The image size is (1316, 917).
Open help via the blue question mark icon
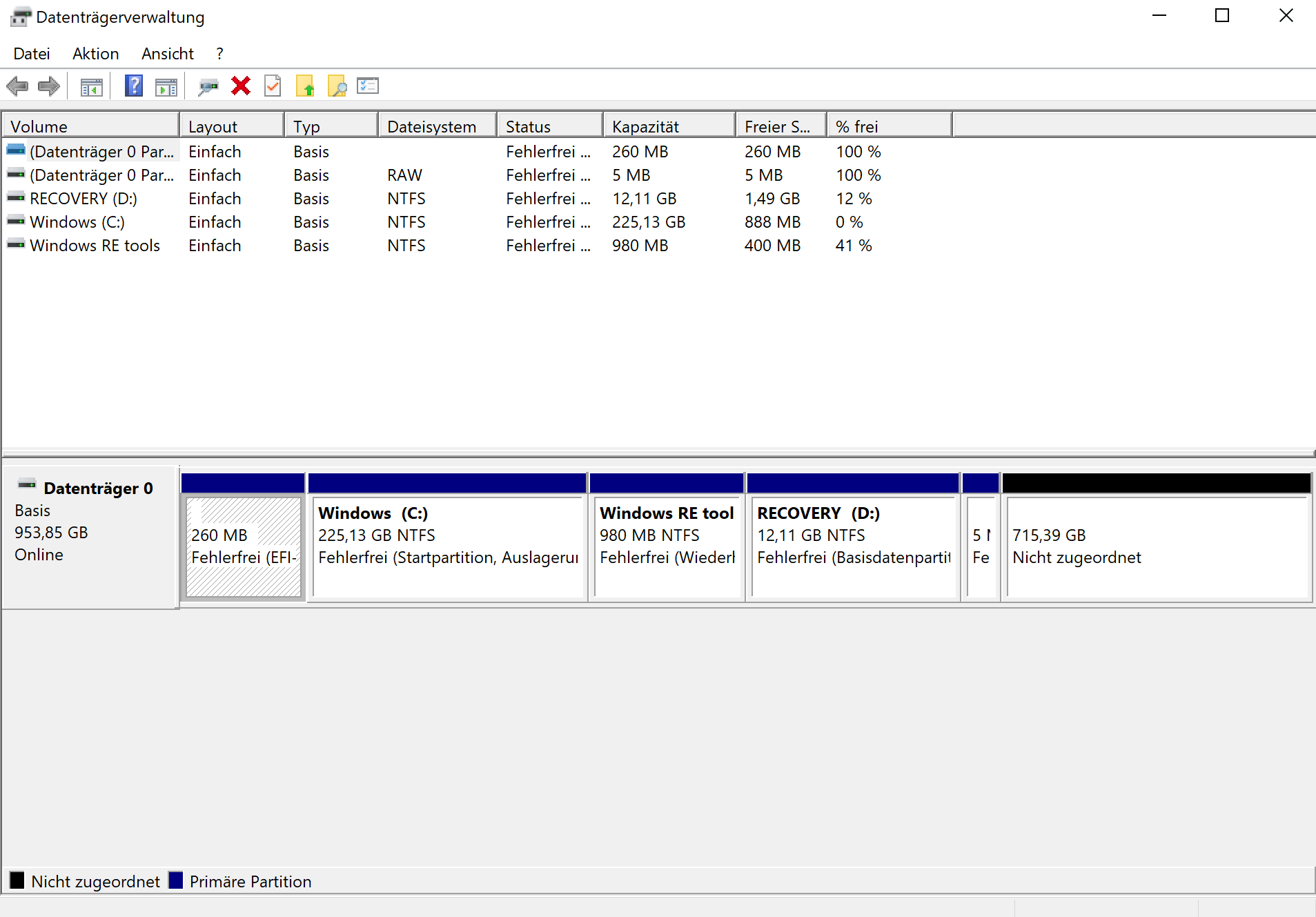tap(134, 86)
